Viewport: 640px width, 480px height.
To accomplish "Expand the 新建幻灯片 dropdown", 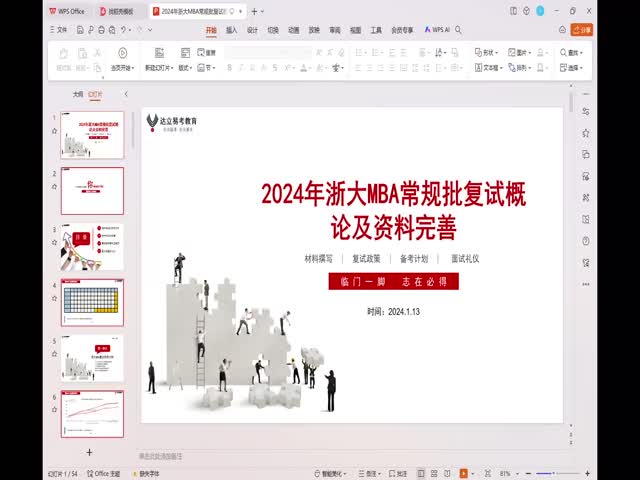I will coord(159,68).
